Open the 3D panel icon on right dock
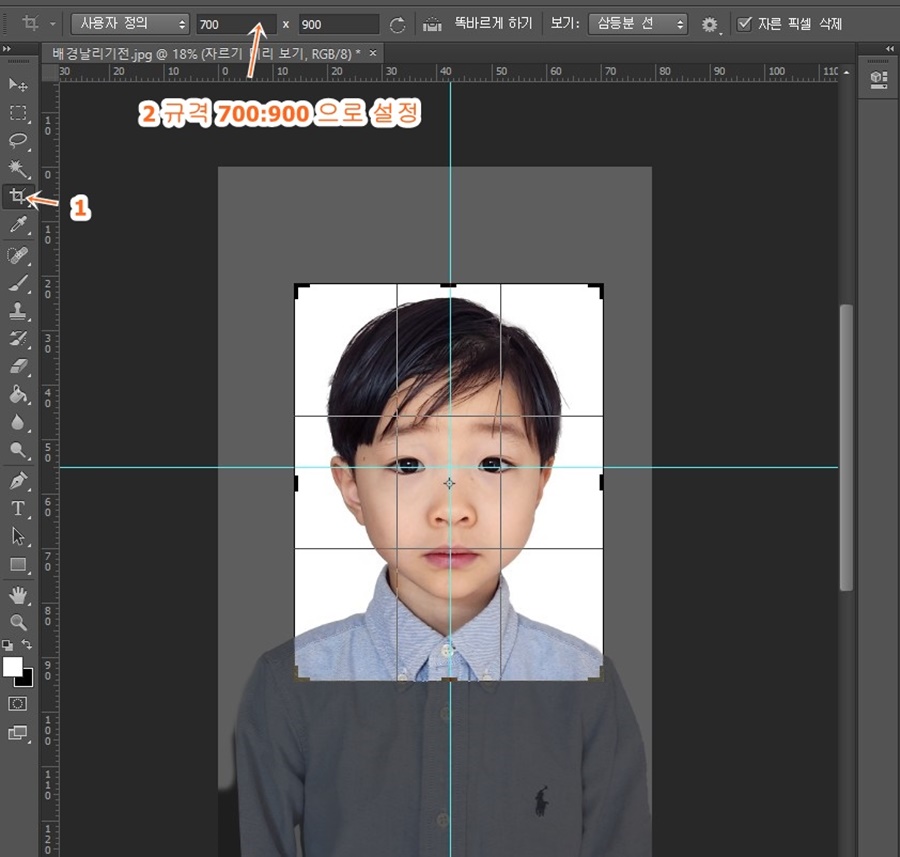This screenshot has height=857, width=900. tap(879, 79)
